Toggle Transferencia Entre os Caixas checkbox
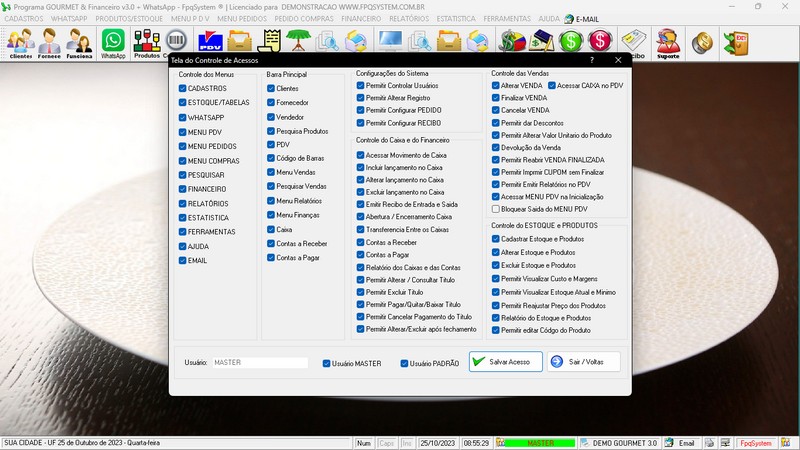 tap(360, 230)
